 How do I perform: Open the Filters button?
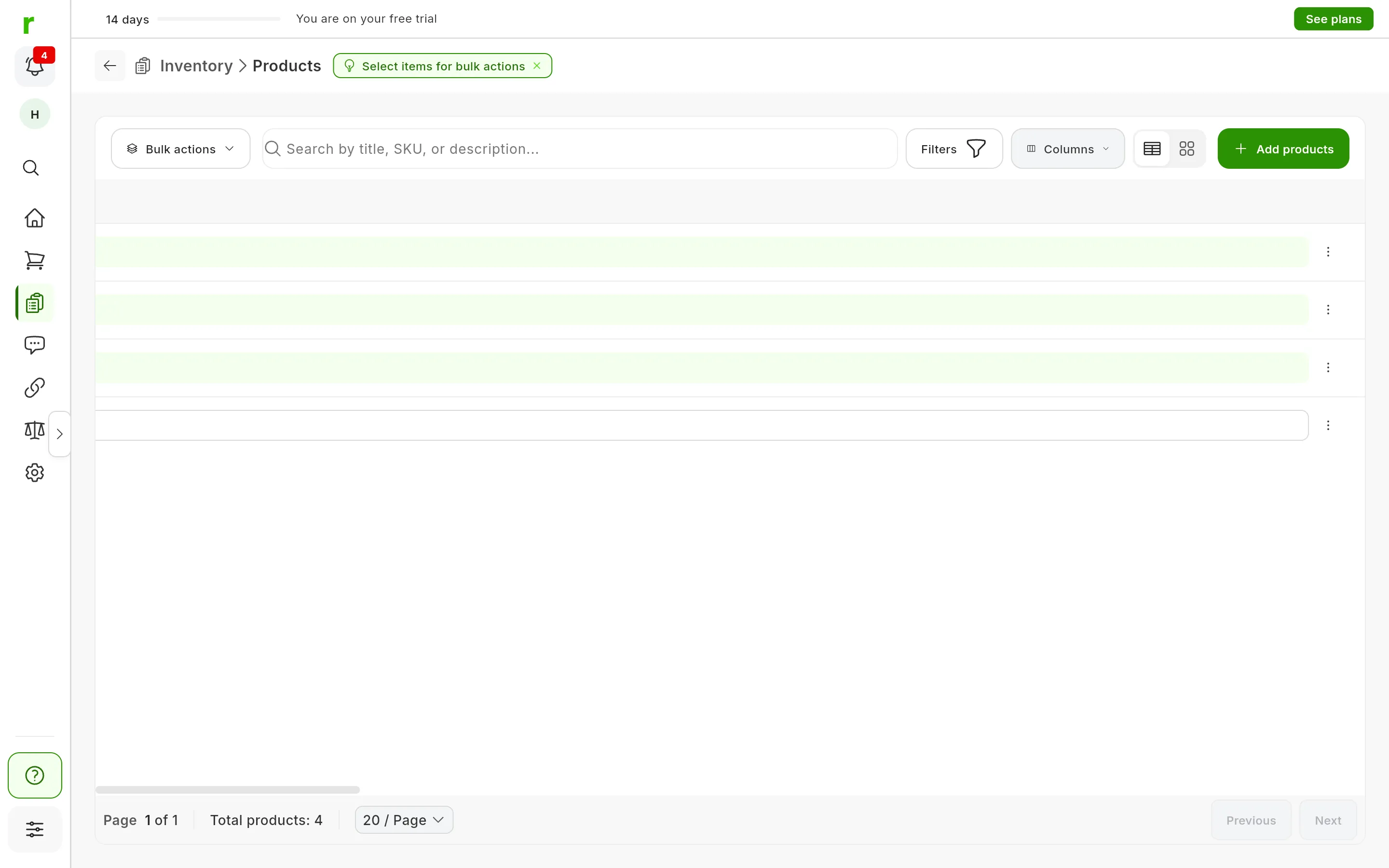(954, 149)
